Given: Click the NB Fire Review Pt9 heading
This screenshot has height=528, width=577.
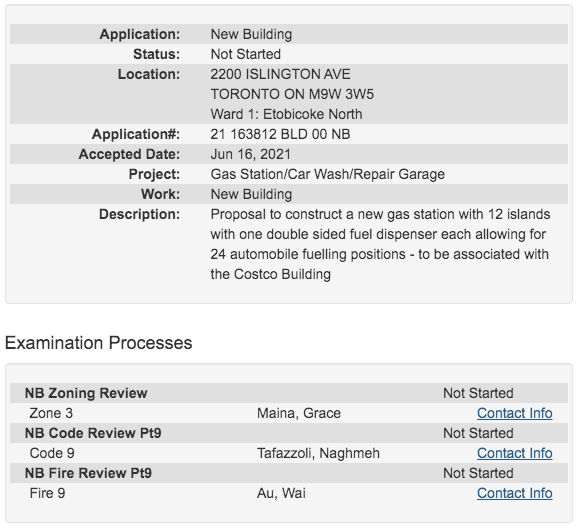Looking at the screenshot, I should click(88, 473).
